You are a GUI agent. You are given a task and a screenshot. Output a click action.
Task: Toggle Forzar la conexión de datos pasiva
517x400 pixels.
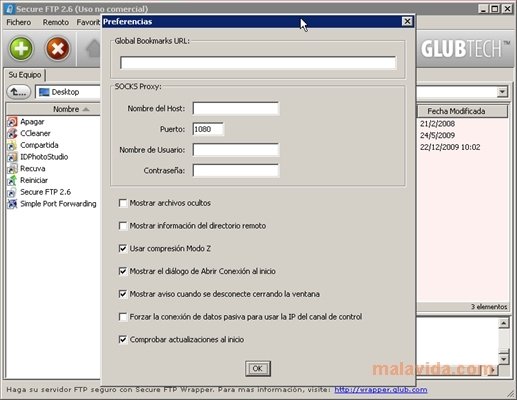(x=123, y=317)
